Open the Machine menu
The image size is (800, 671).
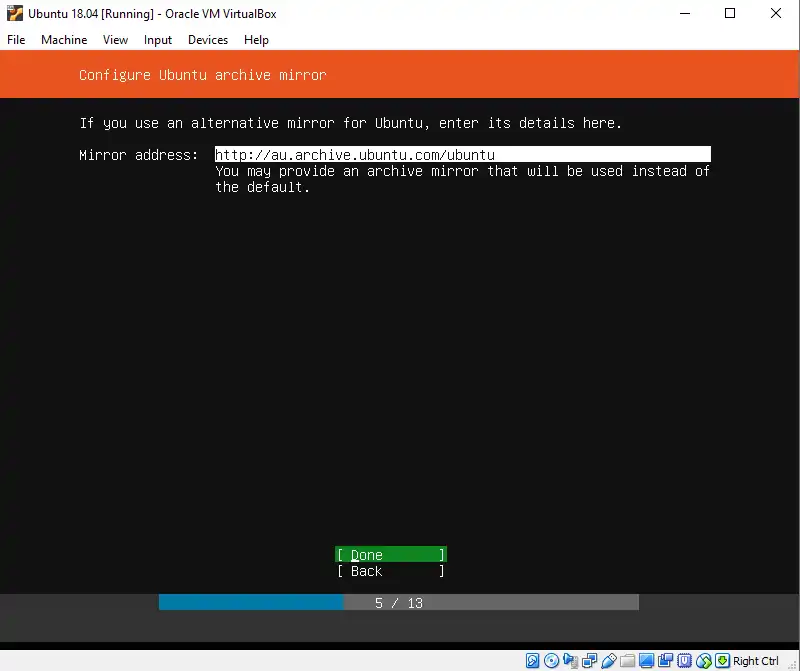[64, 40]
